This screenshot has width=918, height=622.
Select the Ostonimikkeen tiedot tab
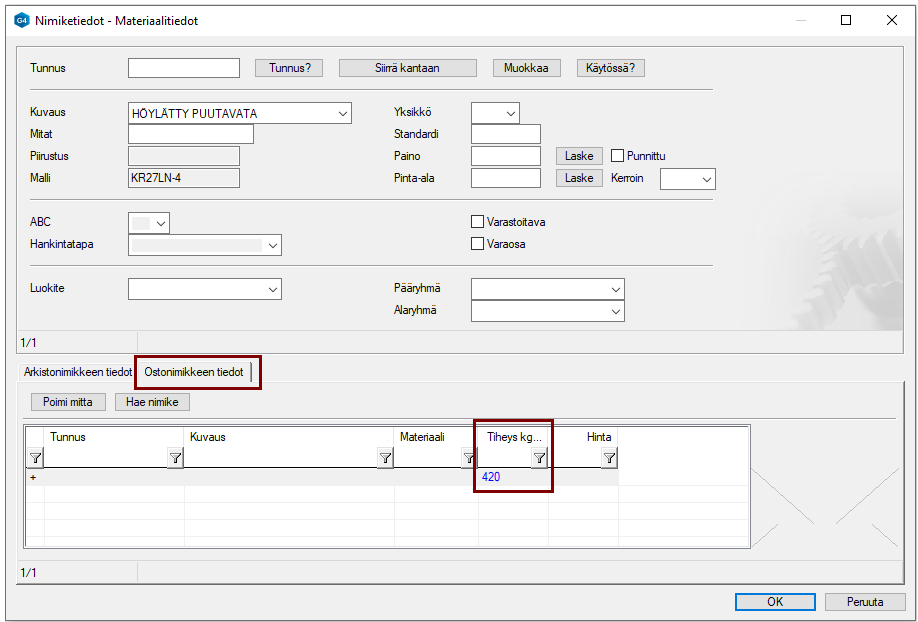pyautogui.click(x=194, y=372)
